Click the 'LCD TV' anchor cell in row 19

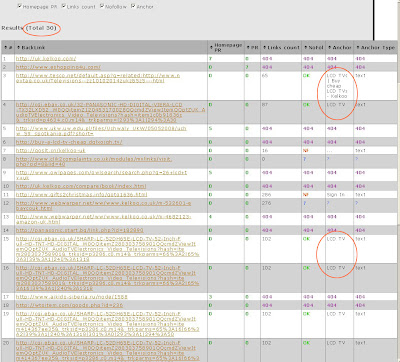click(336, 314)
